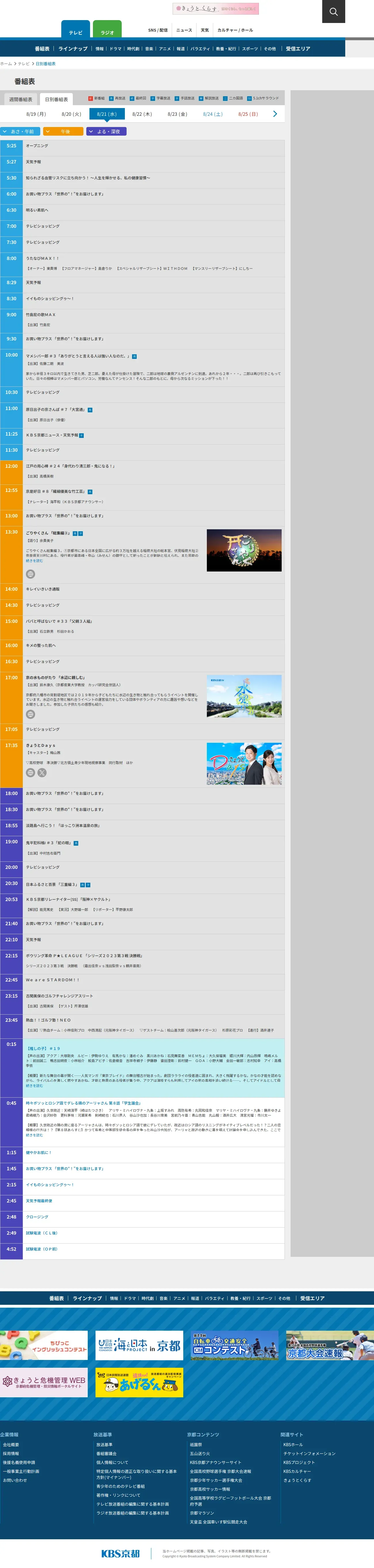Expand 続きを読む for 【推しの子】 description

pyautogui.click(x=34, y=1085)
